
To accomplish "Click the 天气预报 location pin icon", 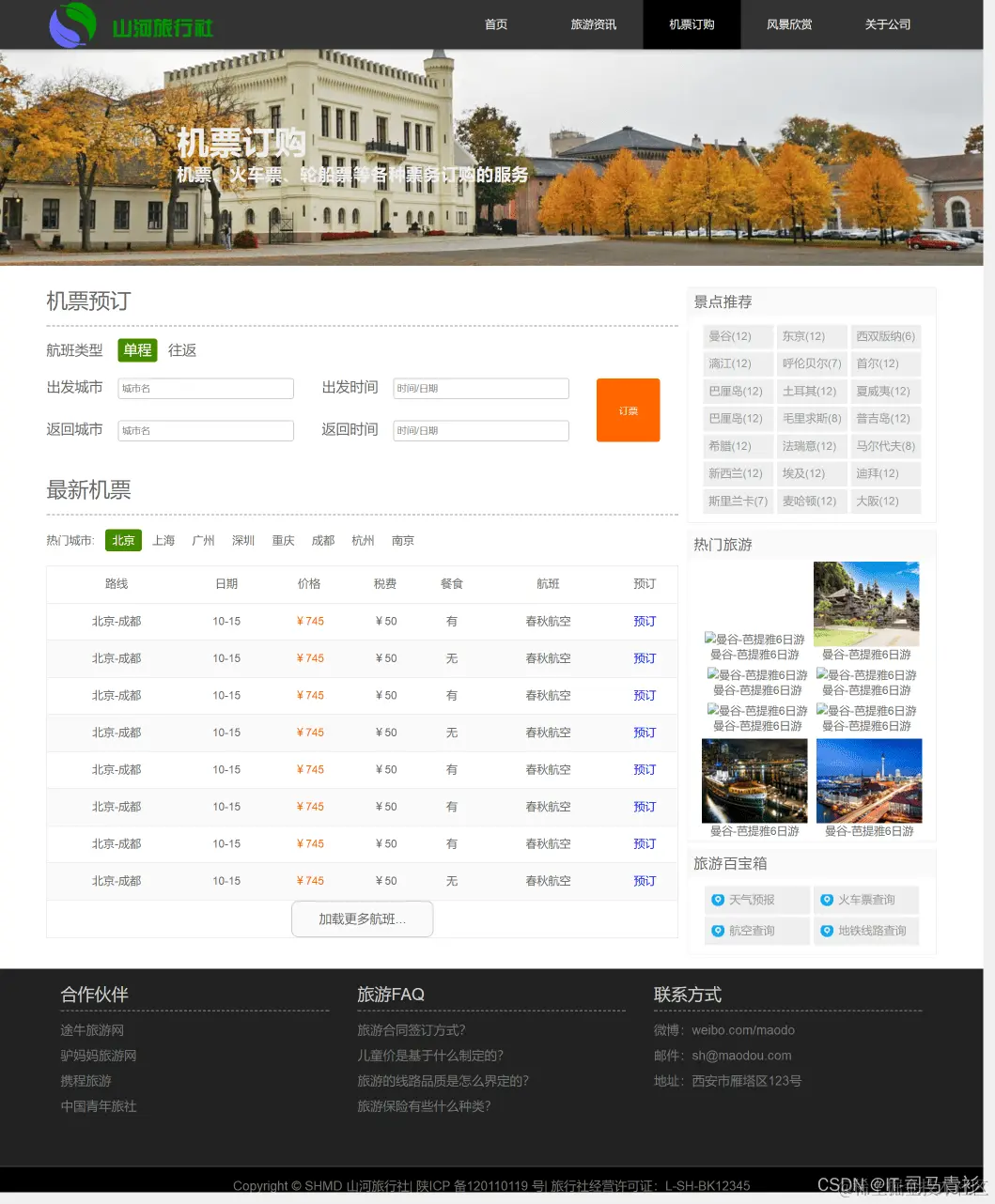I will (x=718, y=900).
